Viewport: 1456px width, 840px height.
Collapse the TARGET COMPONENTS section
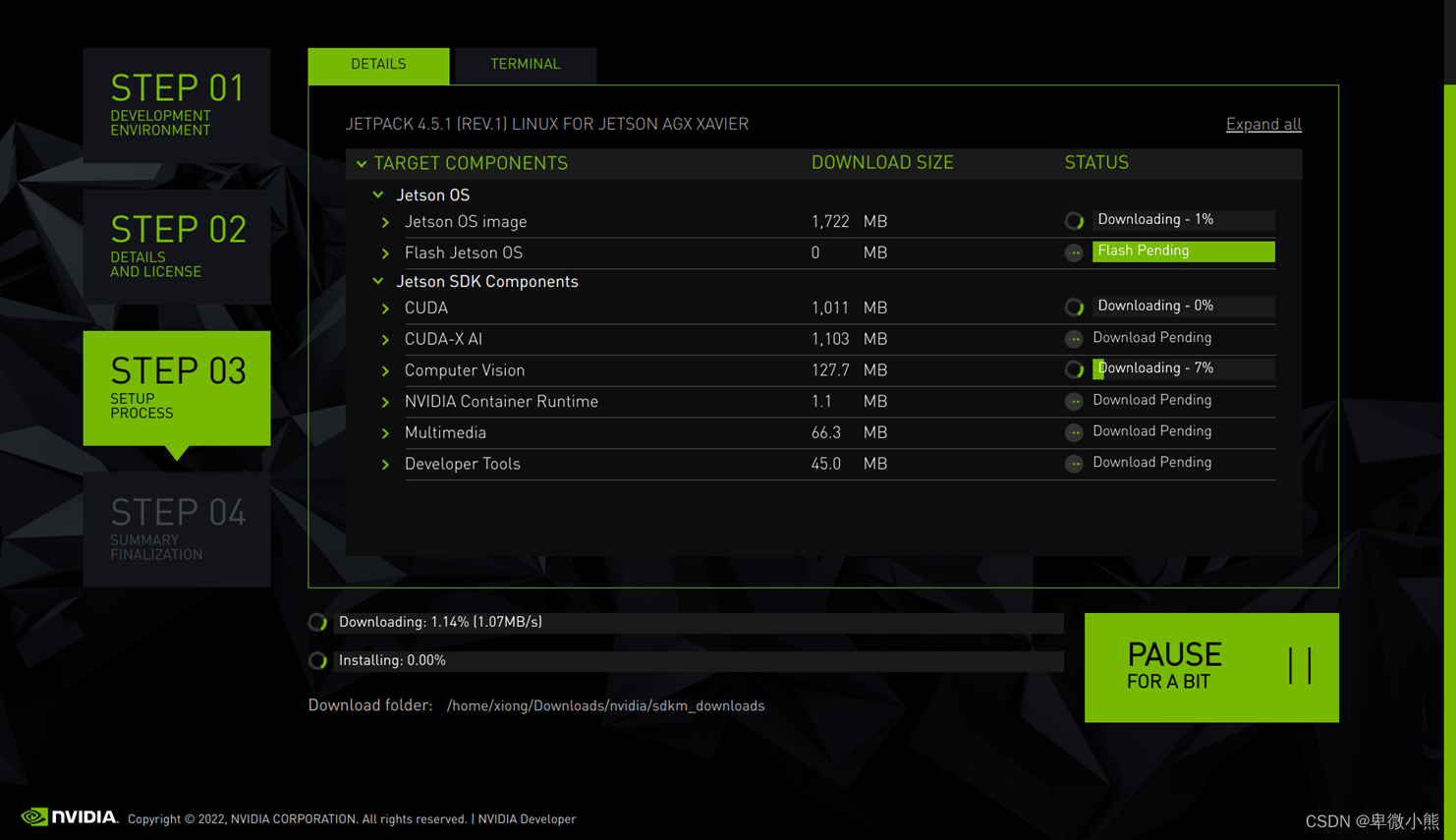coord(362,164)
